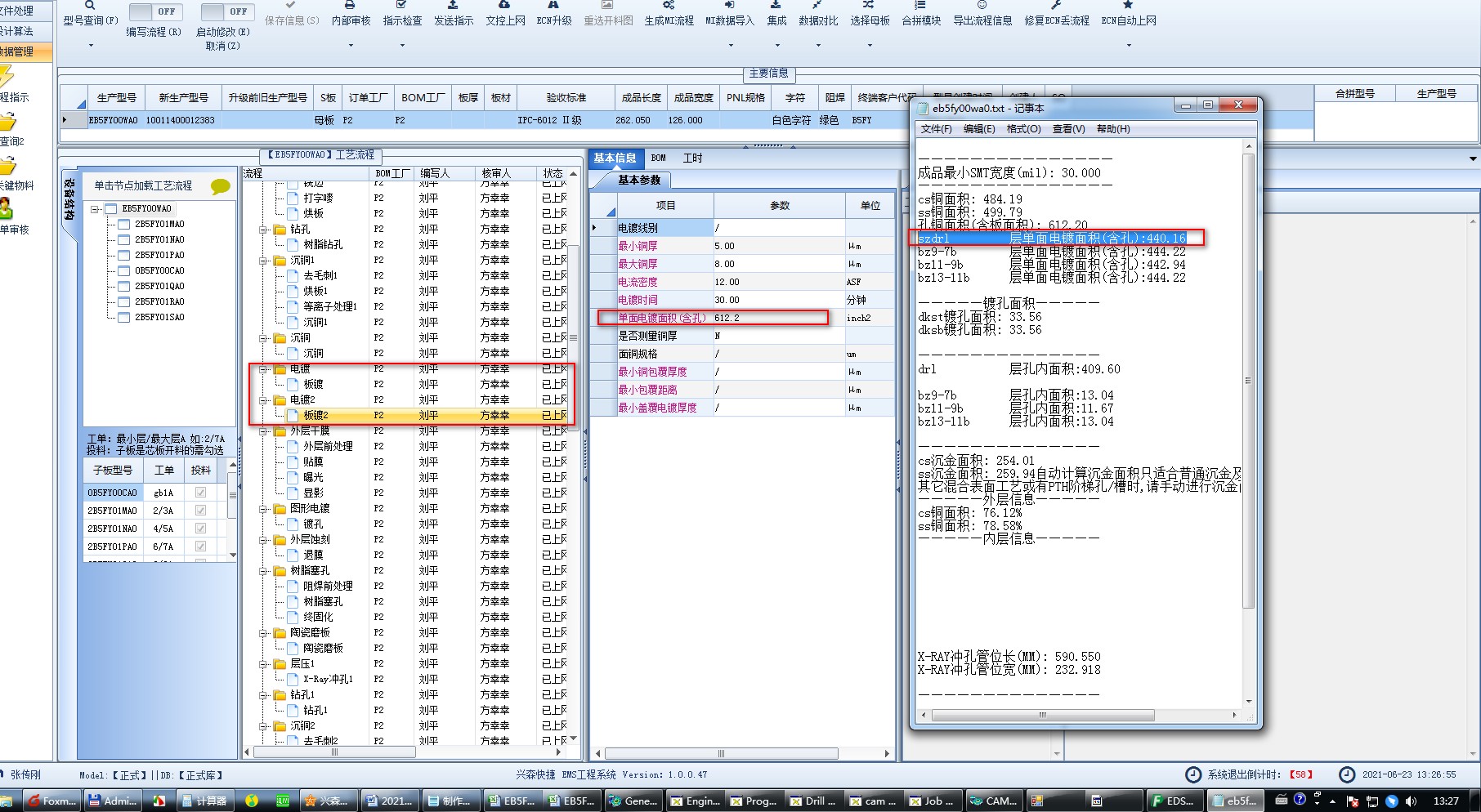The image size is (1481, 812).
Task: Click ECN升级 toolbar icon
Action: coord(553,5)
